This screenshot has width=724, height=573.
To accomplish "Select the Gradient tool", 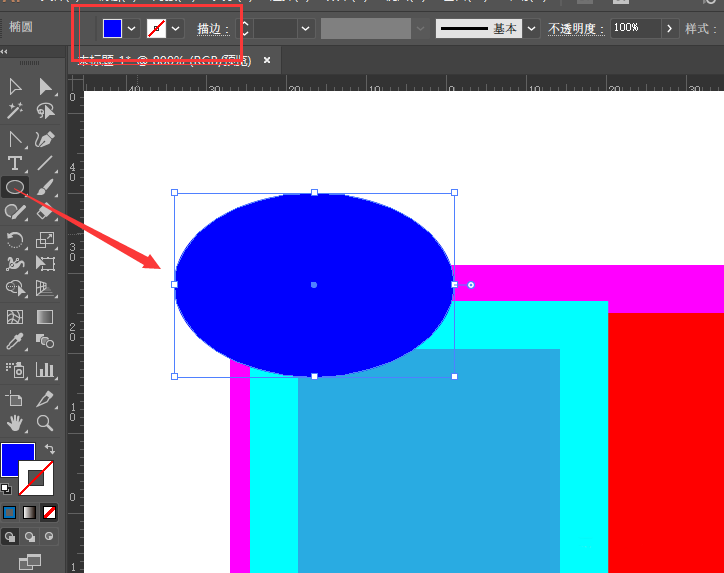I will point(45,317).
